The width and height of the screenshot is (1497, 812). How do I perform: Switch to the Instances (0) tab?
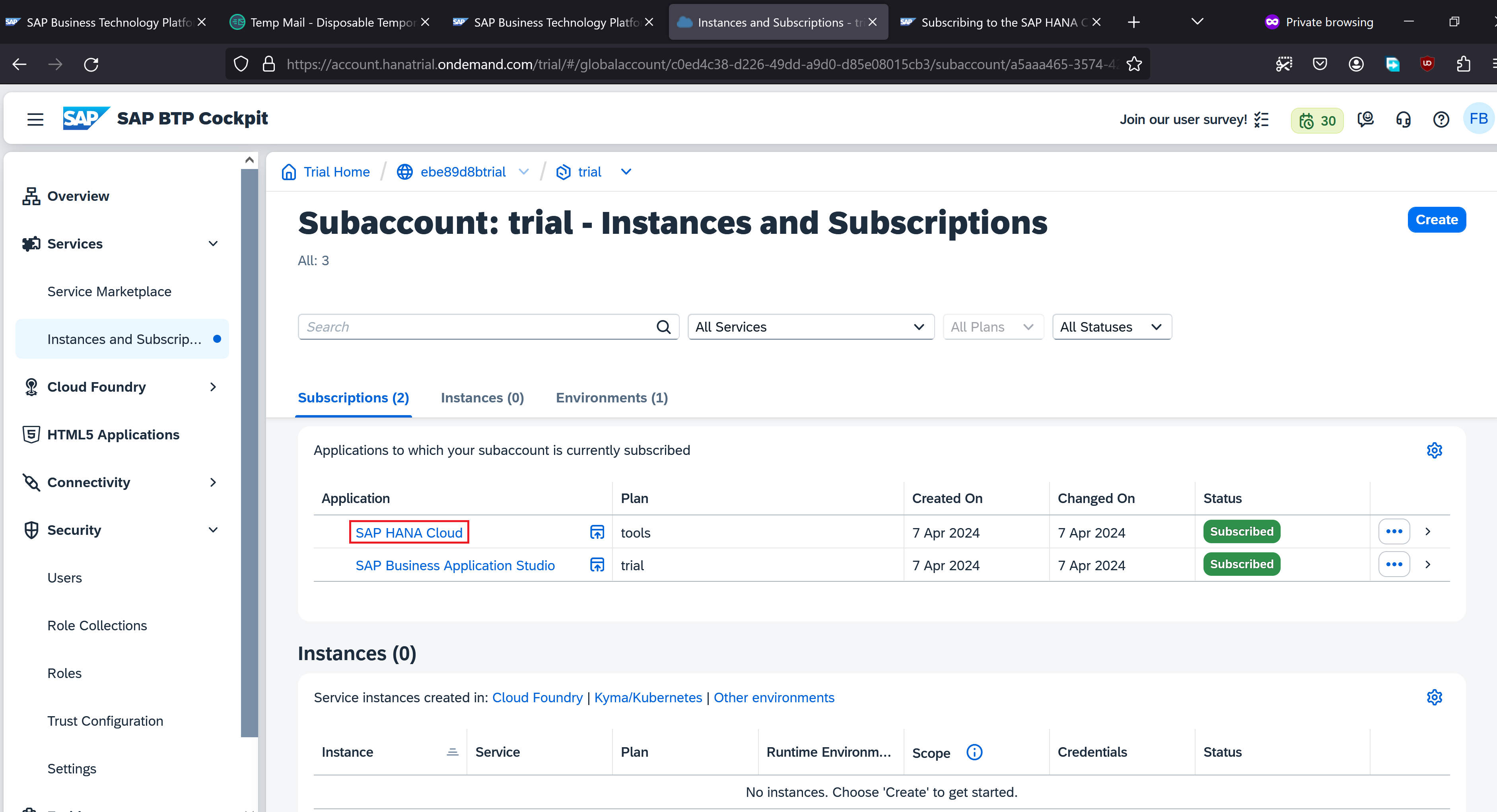tap(482, 398)
